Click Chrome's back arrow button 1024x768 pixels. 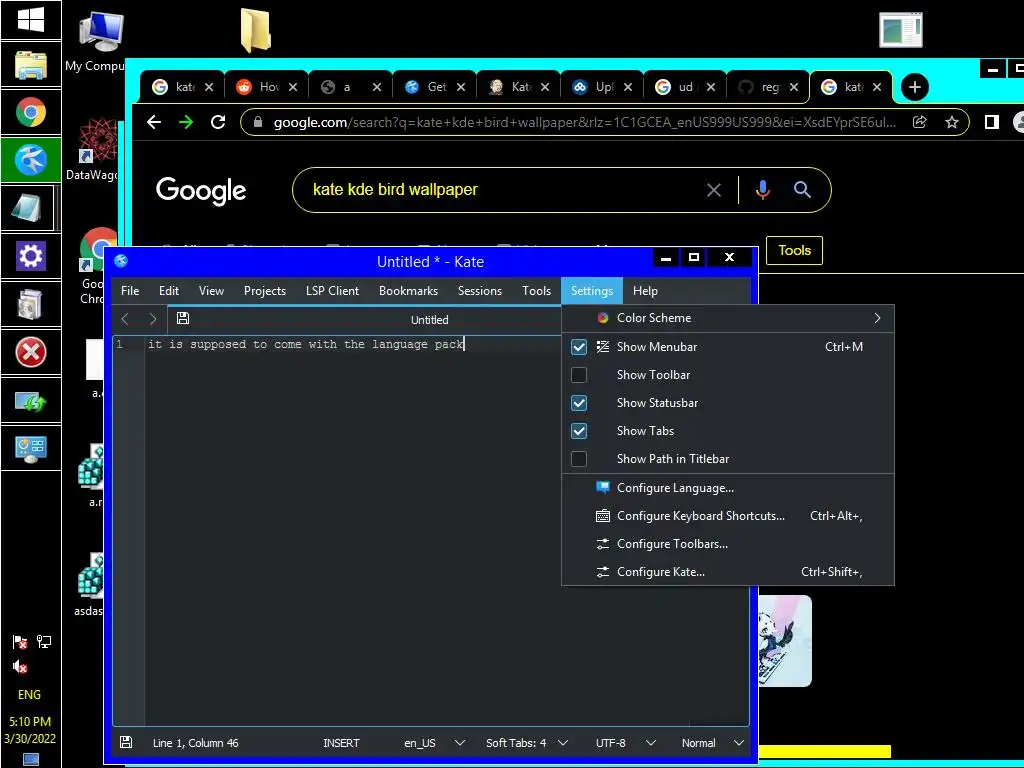(x=153, y=122)
